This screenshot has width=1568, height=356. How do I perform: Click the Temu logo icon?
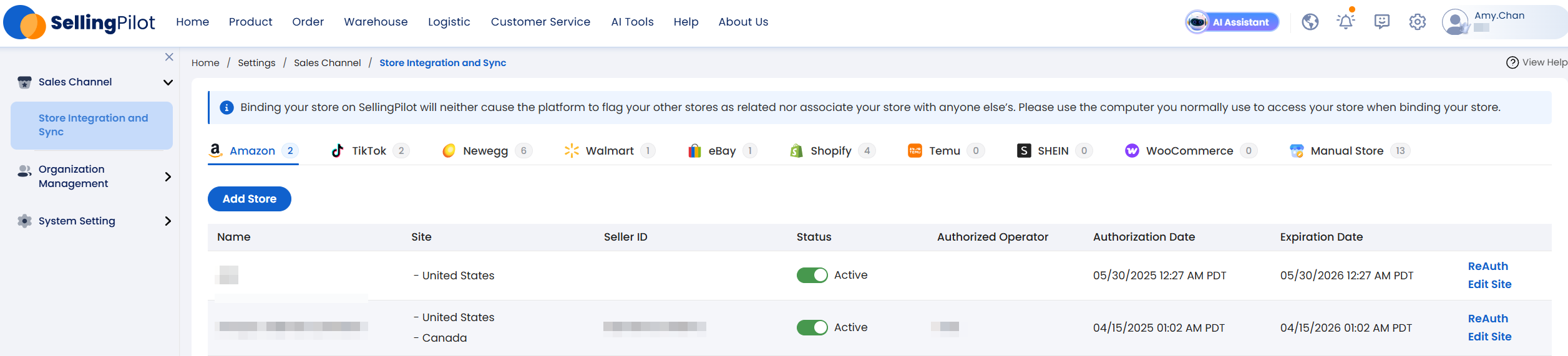click(915, 151)
